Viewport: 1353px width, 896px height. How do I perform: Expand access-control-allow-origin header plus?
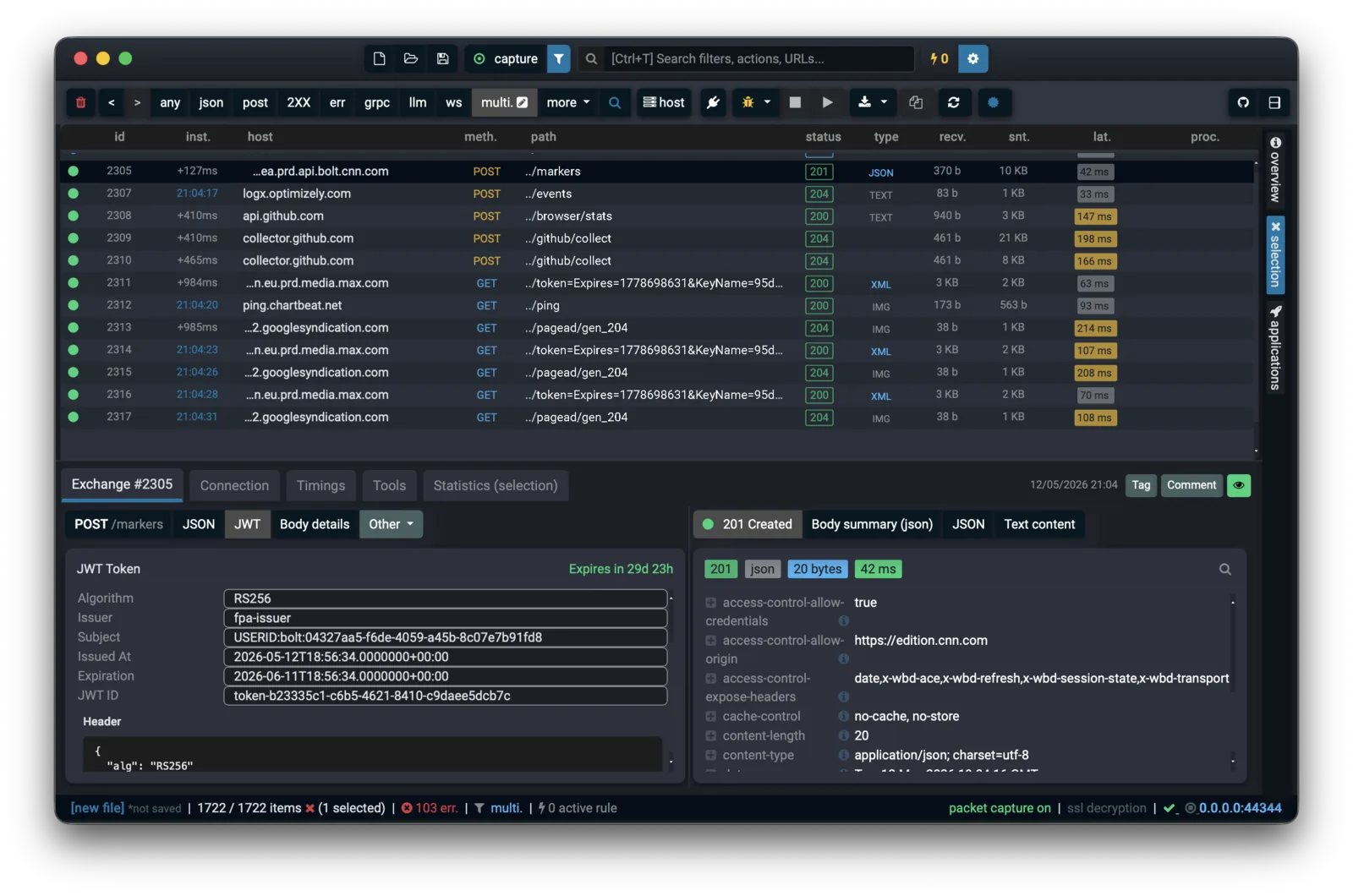coord(711,641)
